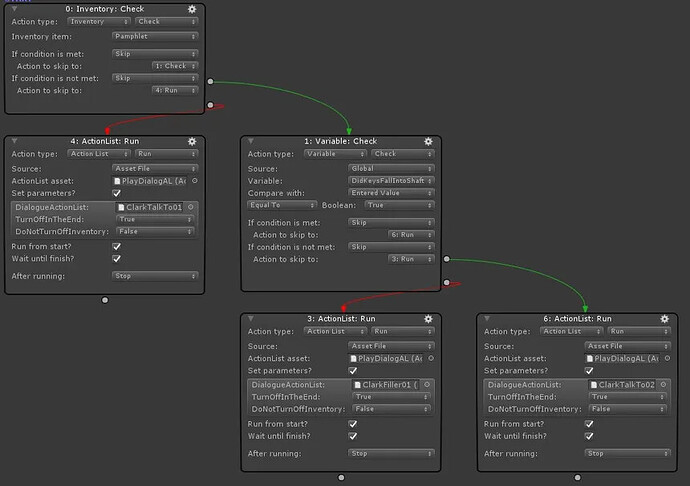Open After running Stop dropdown in node 4
This screenshot has height=486, width=690.
(x=155, y=276)
